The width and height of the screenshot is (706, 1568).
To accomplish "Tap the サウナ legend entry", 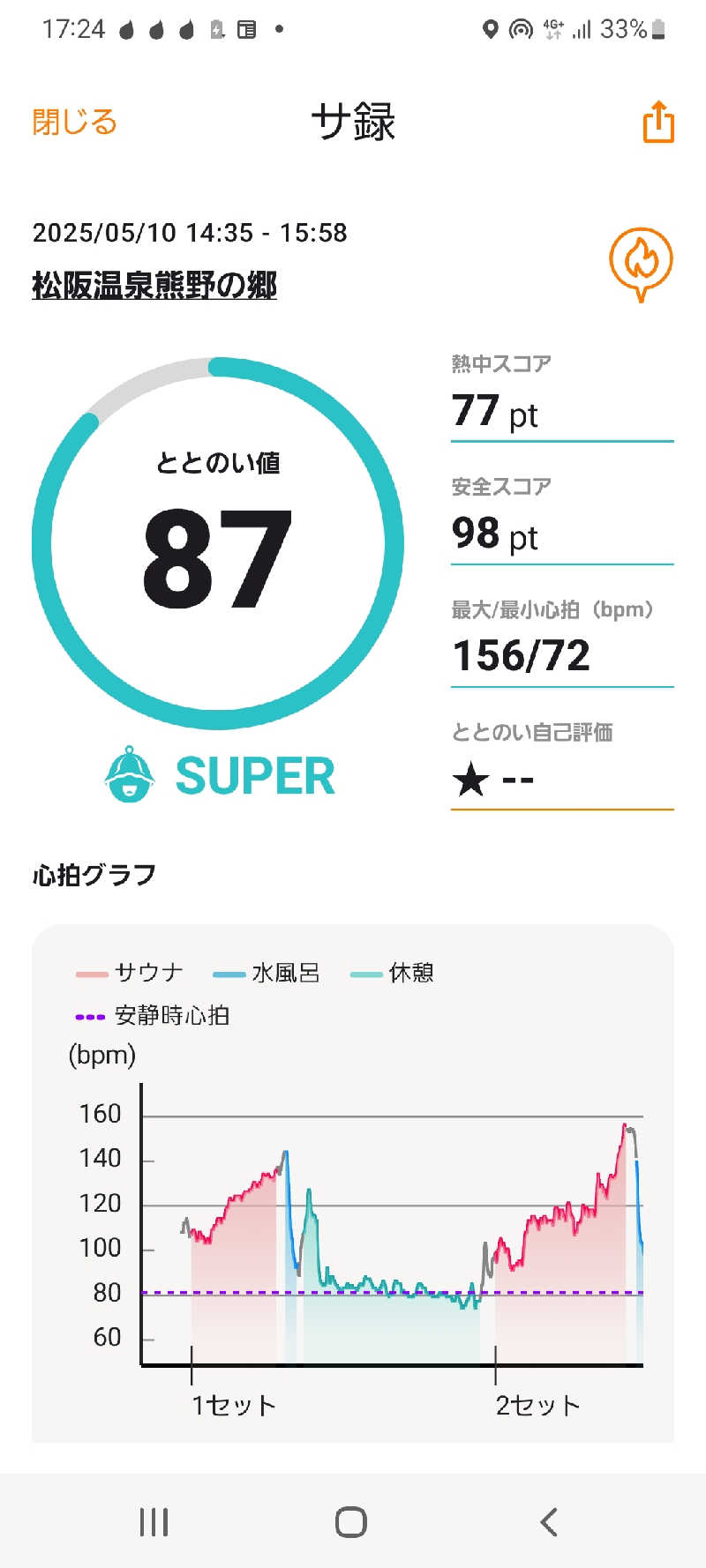I will 131,973.
